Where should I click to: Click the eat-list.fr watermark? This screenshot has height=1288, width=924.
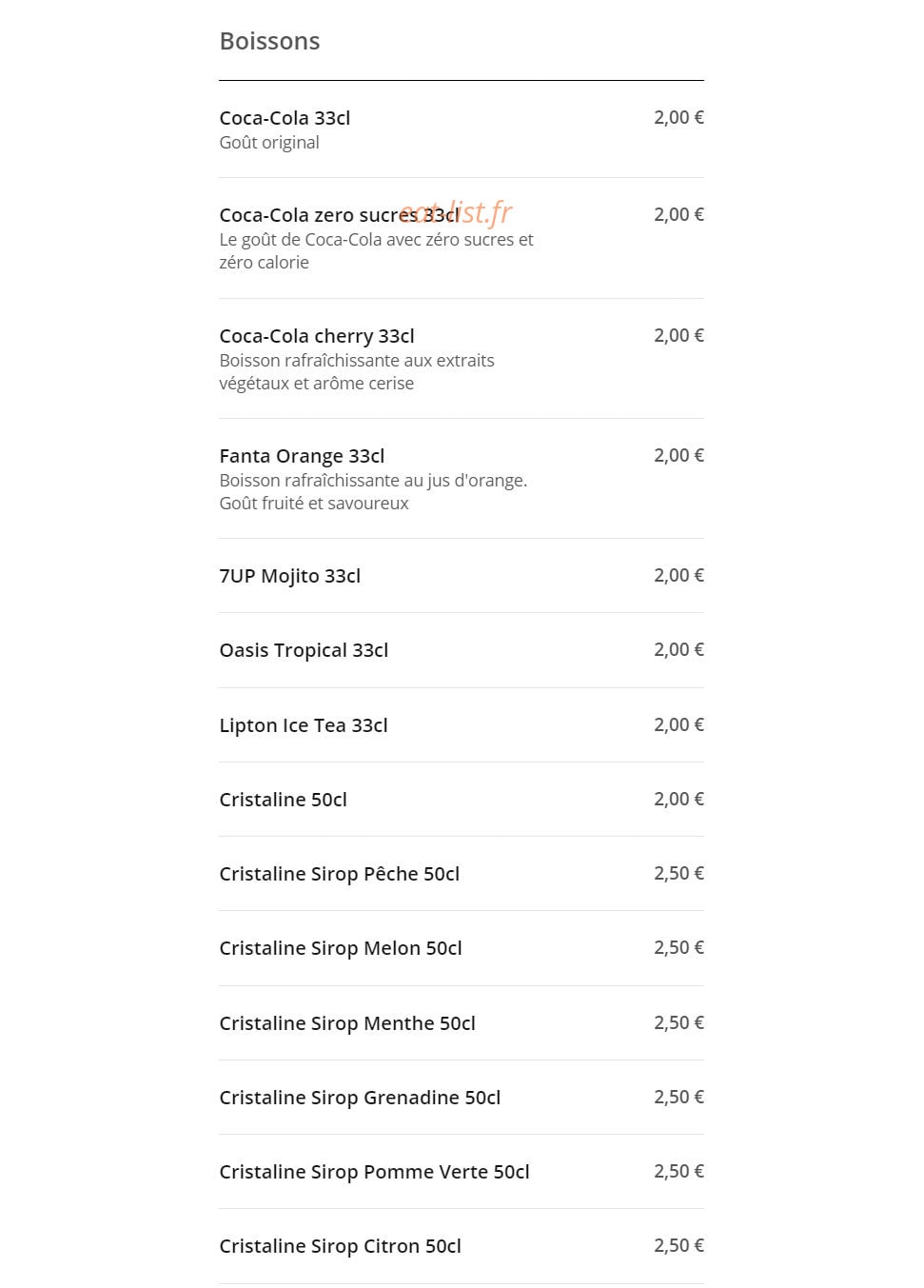(x=457, y=212)
